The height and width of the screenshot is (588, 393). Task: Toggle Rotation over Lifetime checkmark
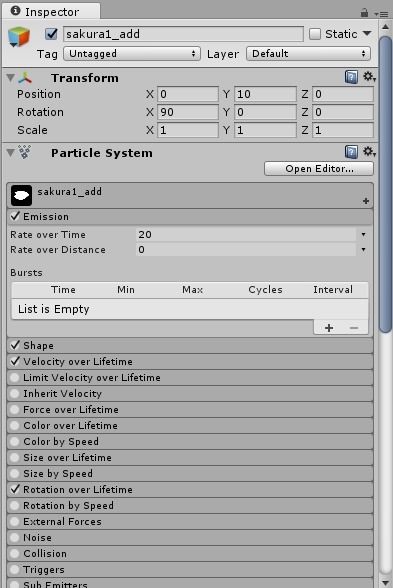[x=15, y=489]
